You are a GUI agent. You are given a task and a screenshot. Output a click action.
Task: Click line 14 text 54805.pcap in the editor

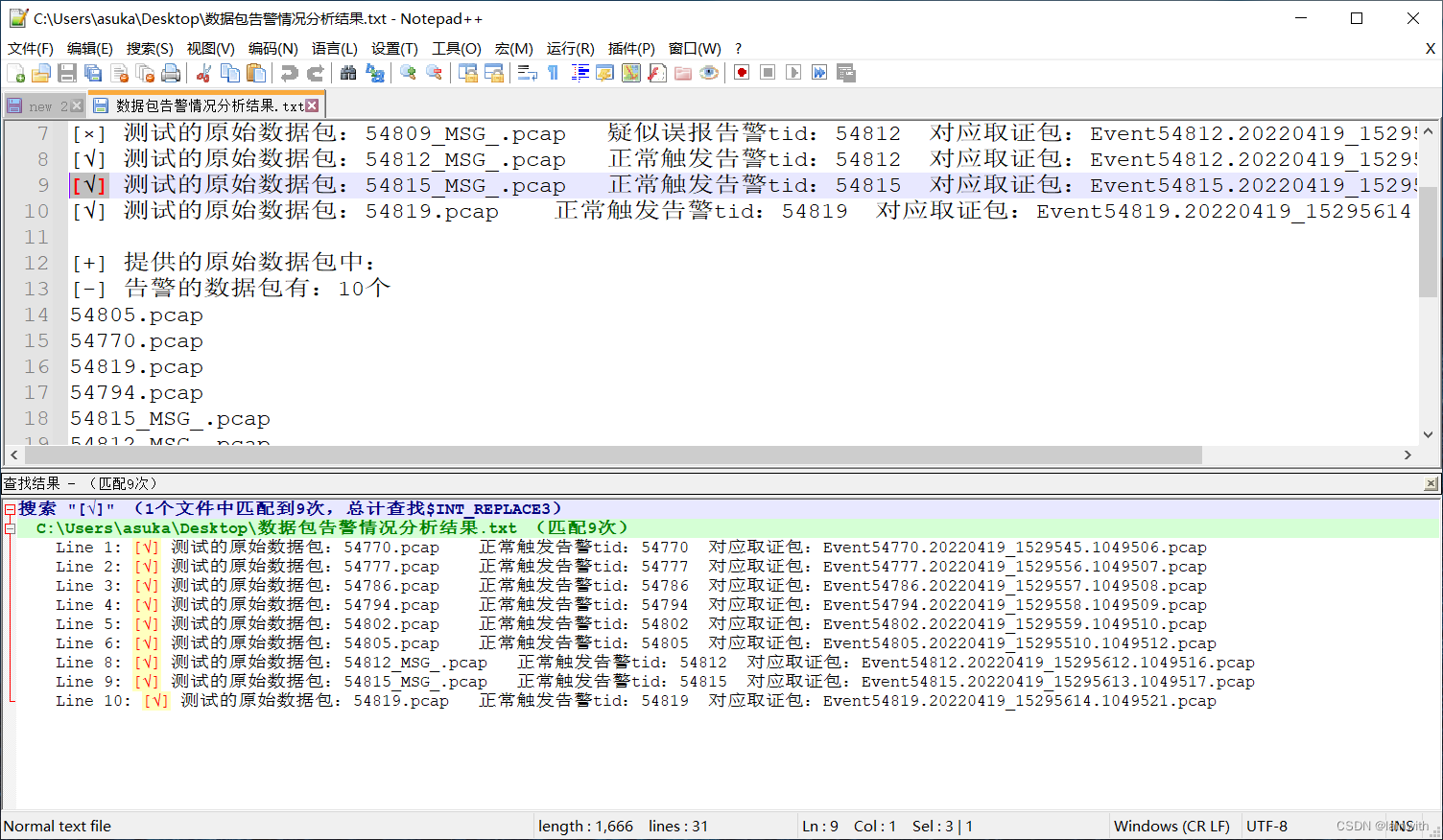click(136, 315)
